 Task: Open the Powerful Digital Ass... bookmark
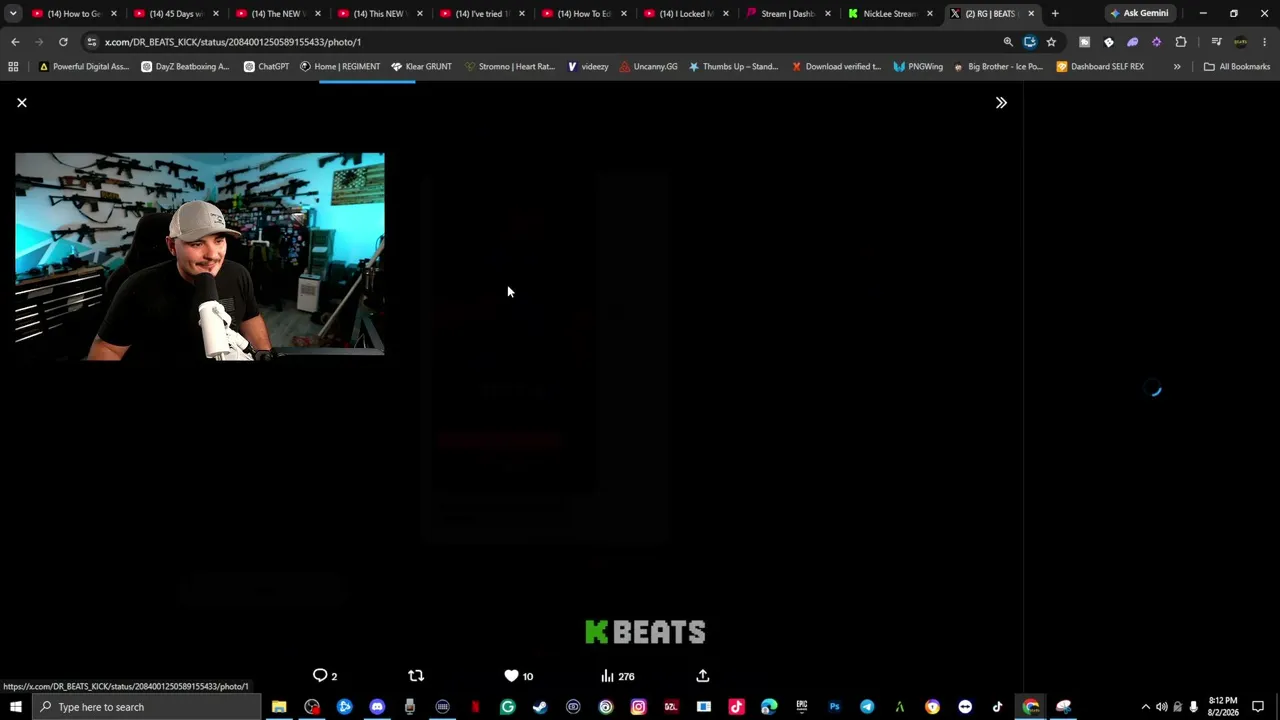(x=84, y=67)
